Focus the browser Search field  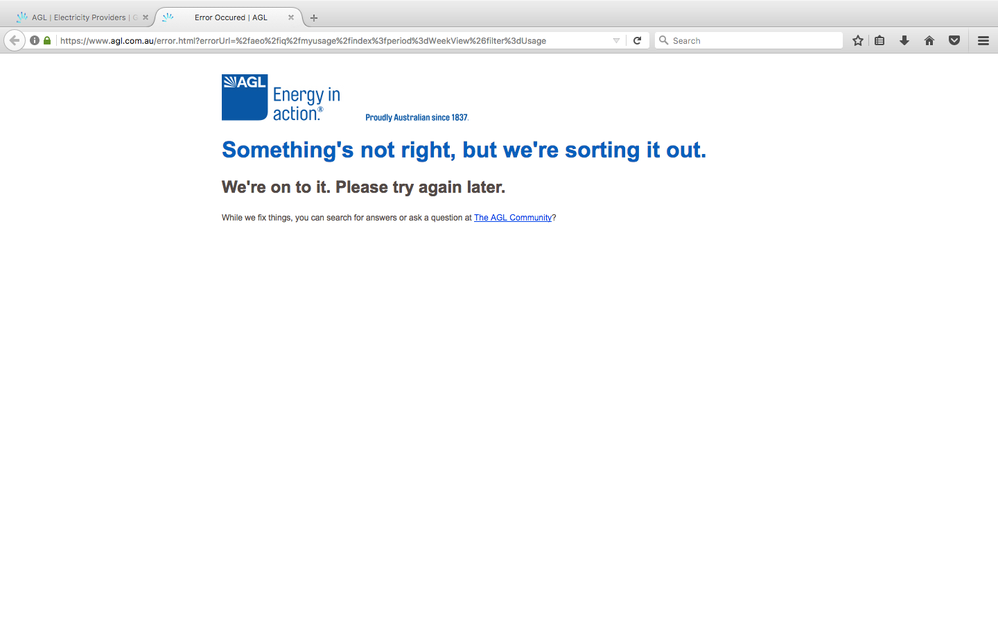(748, 40)
